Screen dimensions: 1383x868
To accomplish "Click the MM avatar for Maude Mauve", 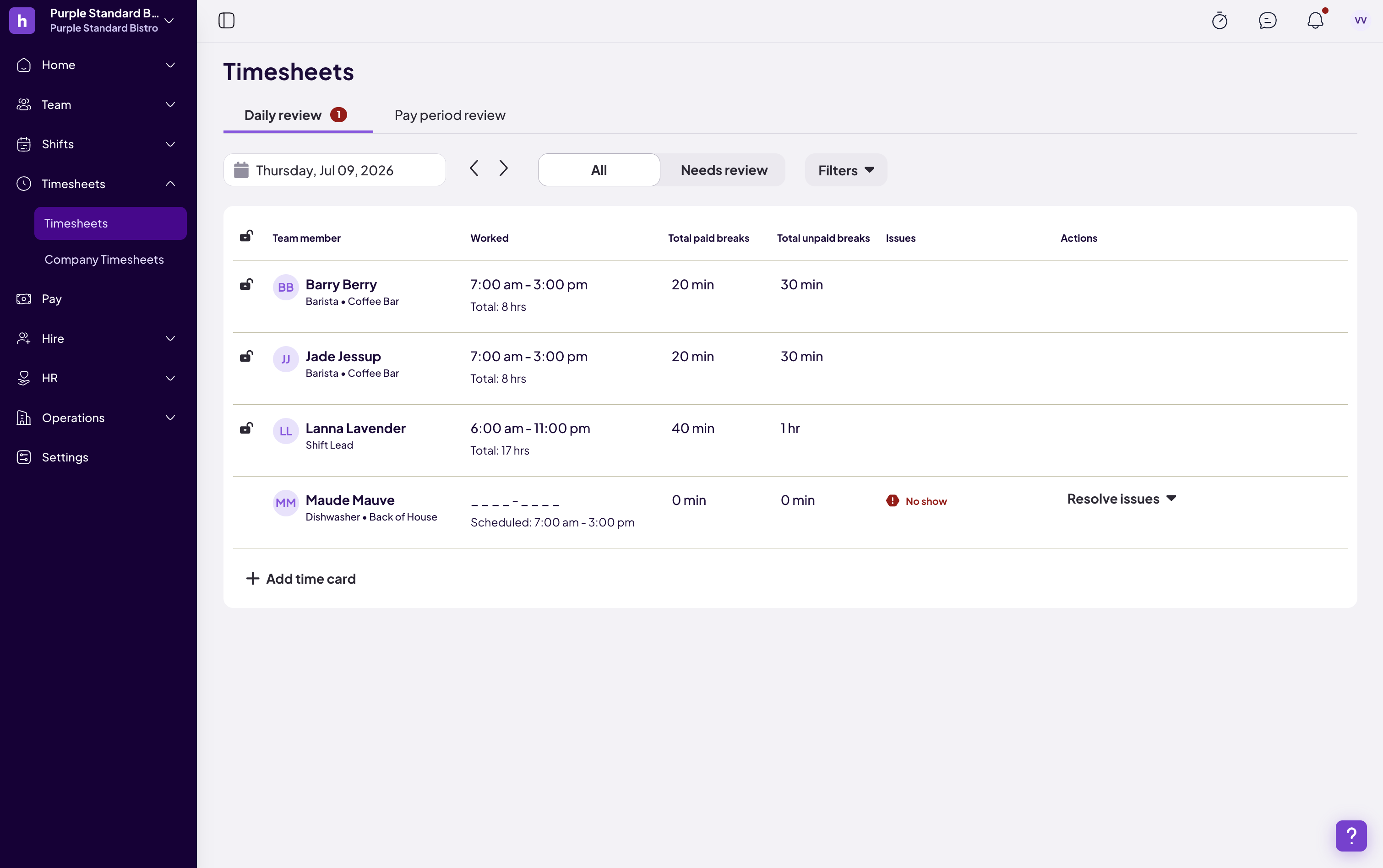I will coord(285,503).
